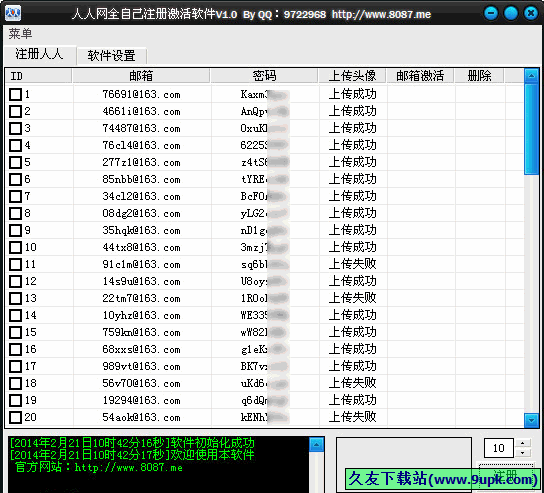Viewport: 544px width, 493px height.
Task: Enable the checkbox for row 6
Action: pos(15,179)
